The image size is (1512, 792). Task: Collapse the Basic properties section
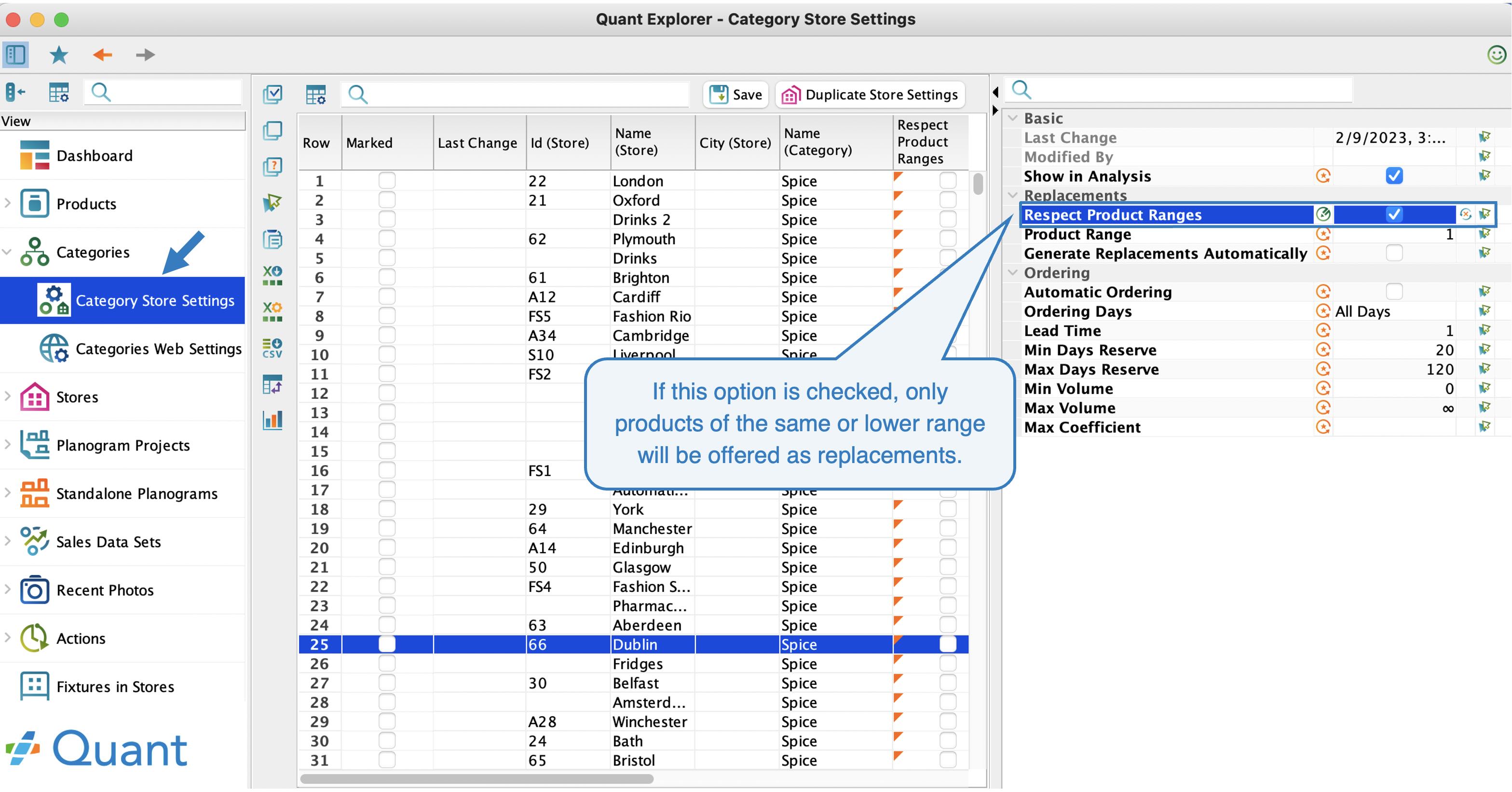click(1012, 118)
